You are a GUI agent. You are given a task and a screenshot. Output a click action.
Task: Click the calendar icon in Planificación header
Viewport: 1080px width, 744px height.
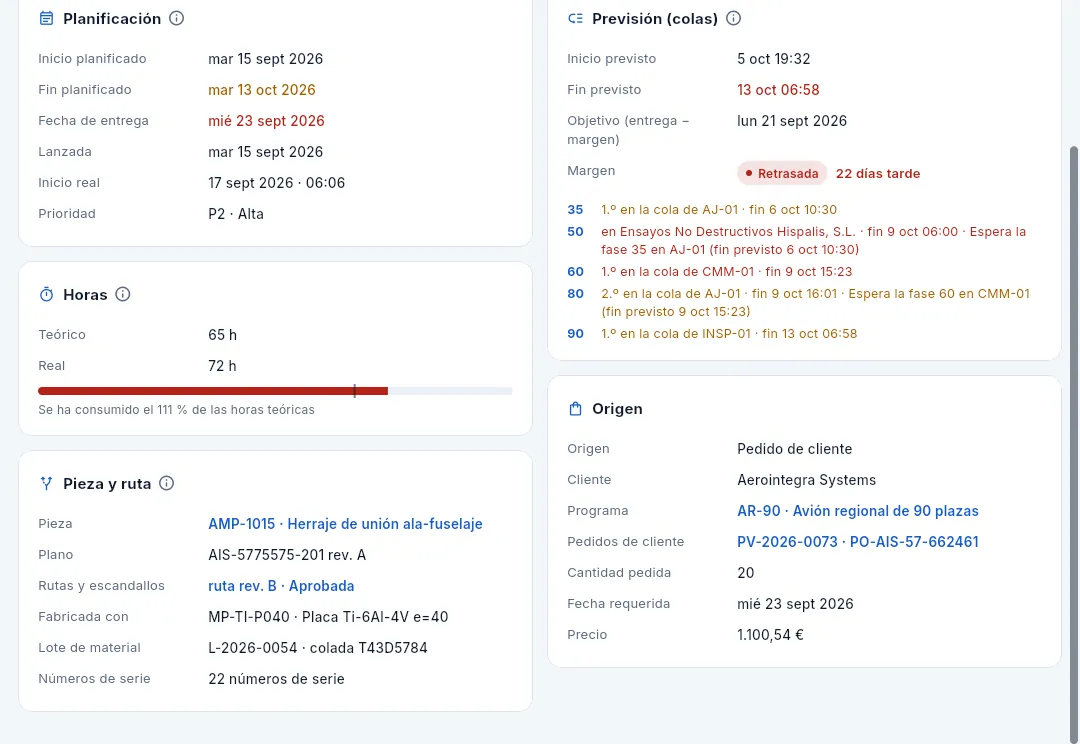(46, 19)
